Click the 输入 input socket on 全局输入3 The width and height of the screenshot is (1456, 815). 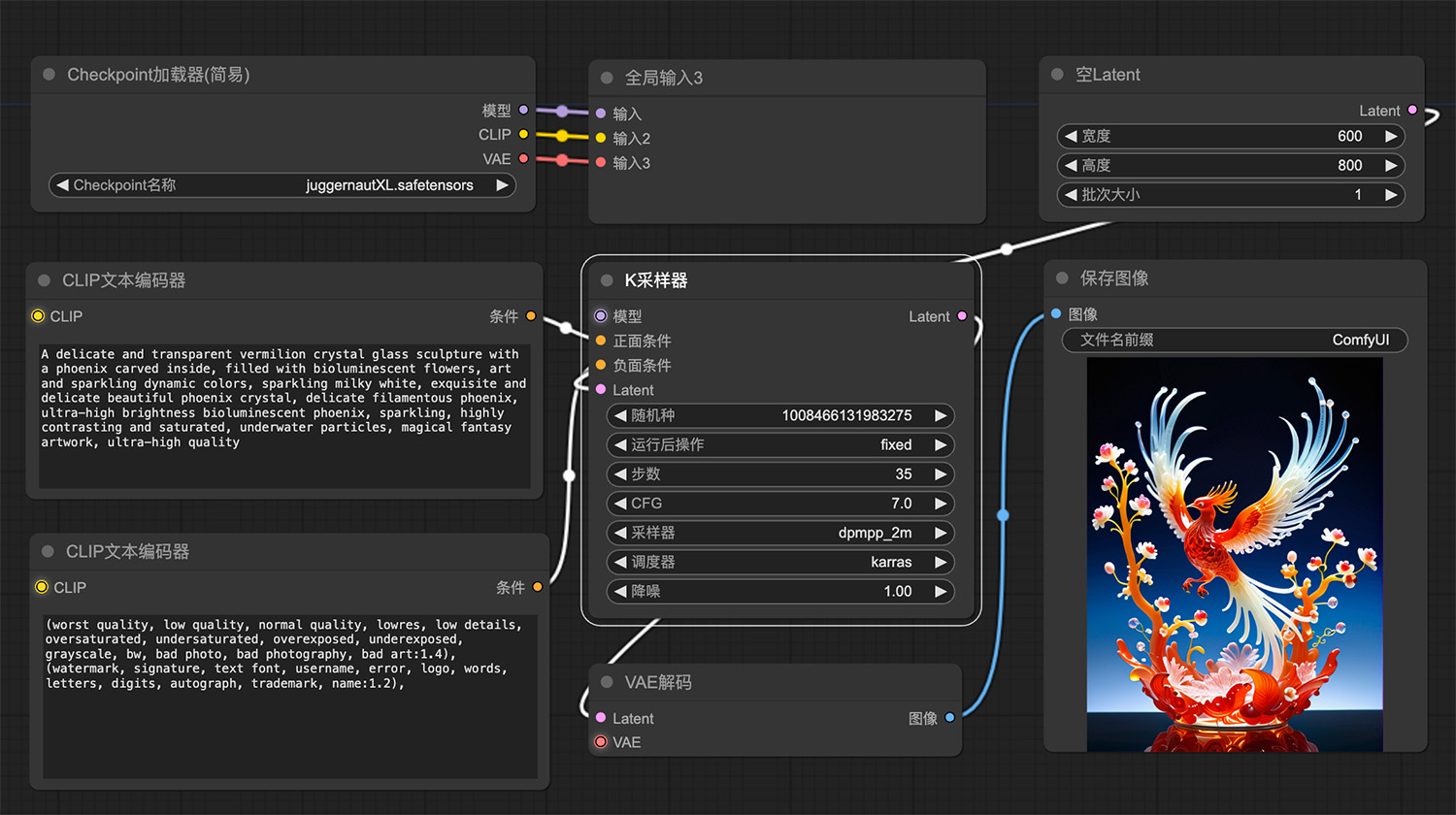pos(601,114)
